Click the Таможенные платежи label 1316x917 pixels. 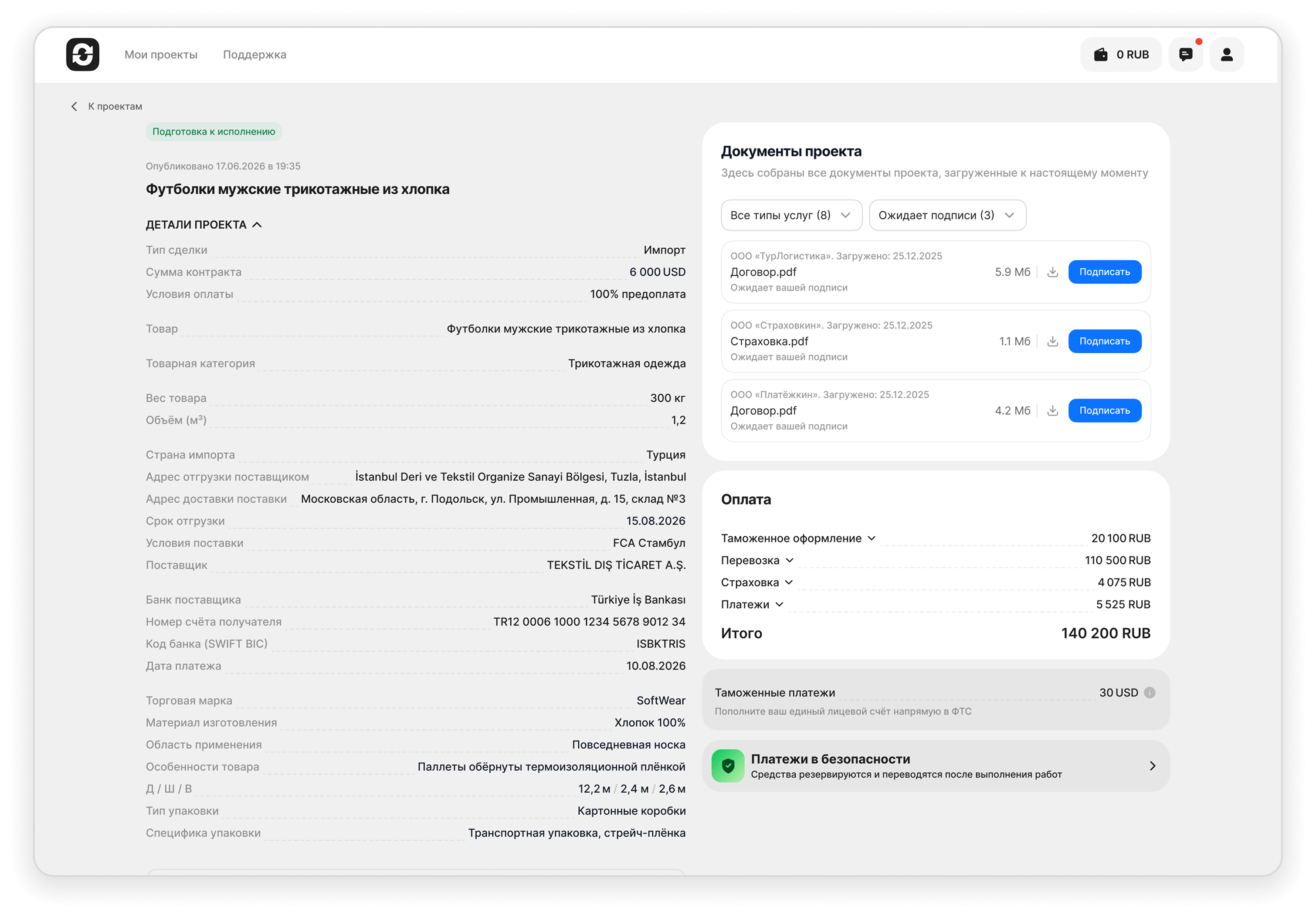click(775, 692)
